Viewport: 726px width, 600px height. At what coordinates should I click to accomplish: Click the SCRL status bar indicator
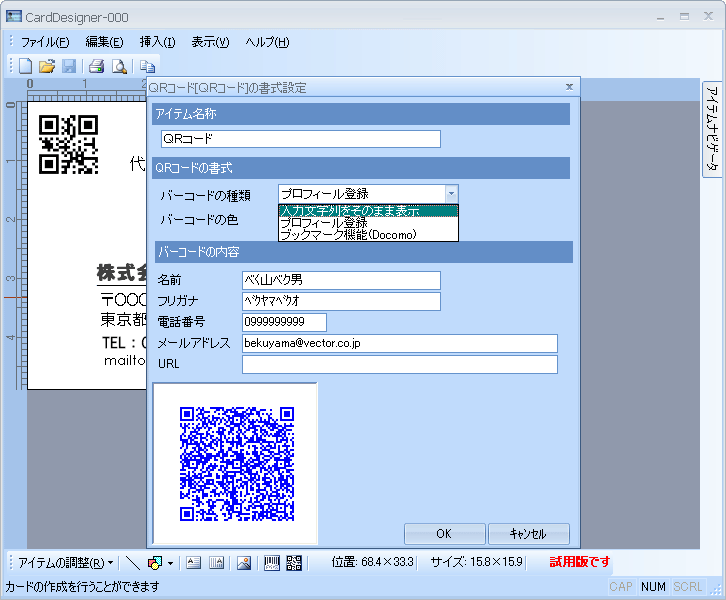(x=688, y=587)
